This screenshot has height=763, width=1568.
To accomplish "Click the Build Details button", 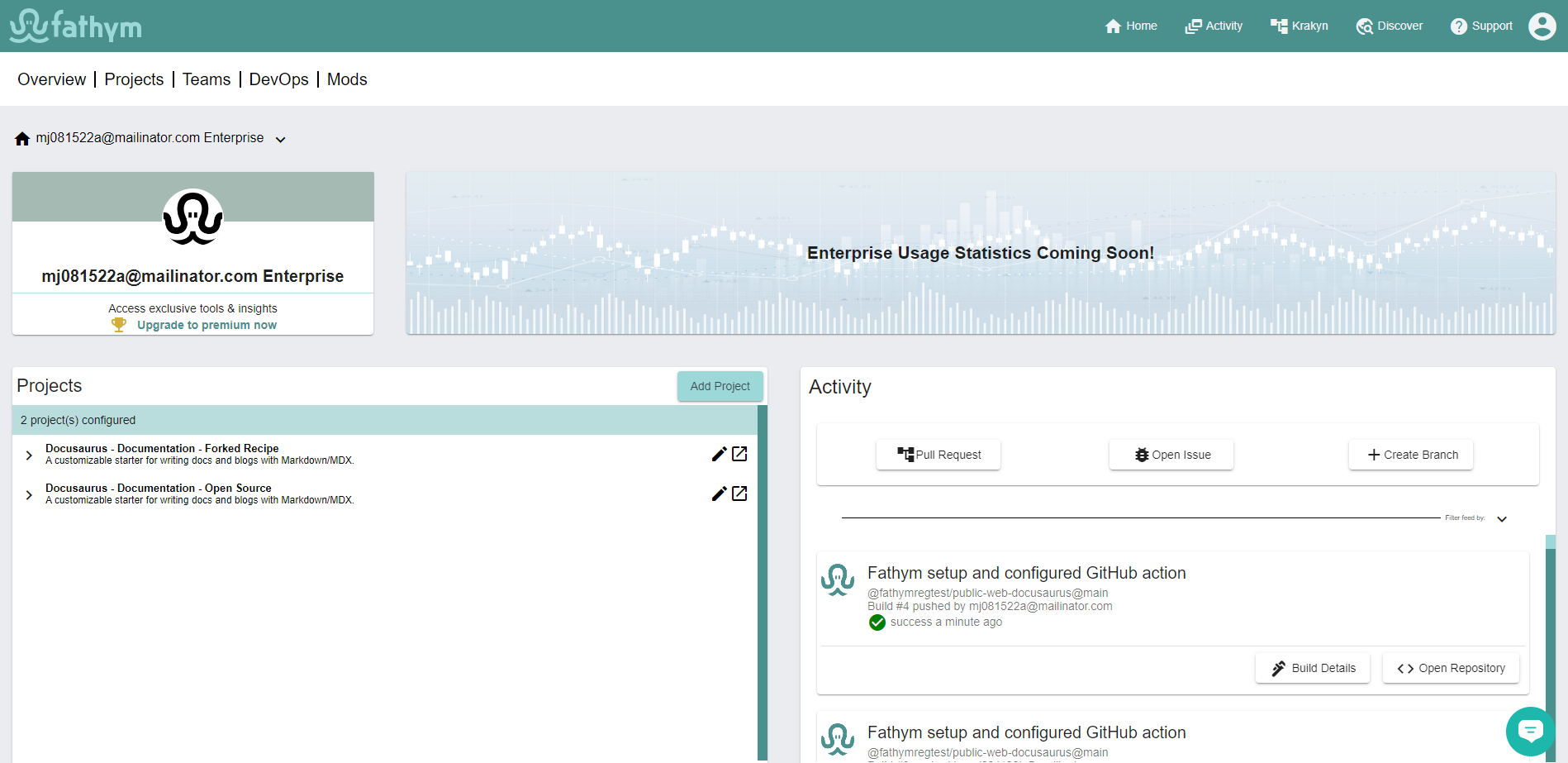I will pos(1313,668).
